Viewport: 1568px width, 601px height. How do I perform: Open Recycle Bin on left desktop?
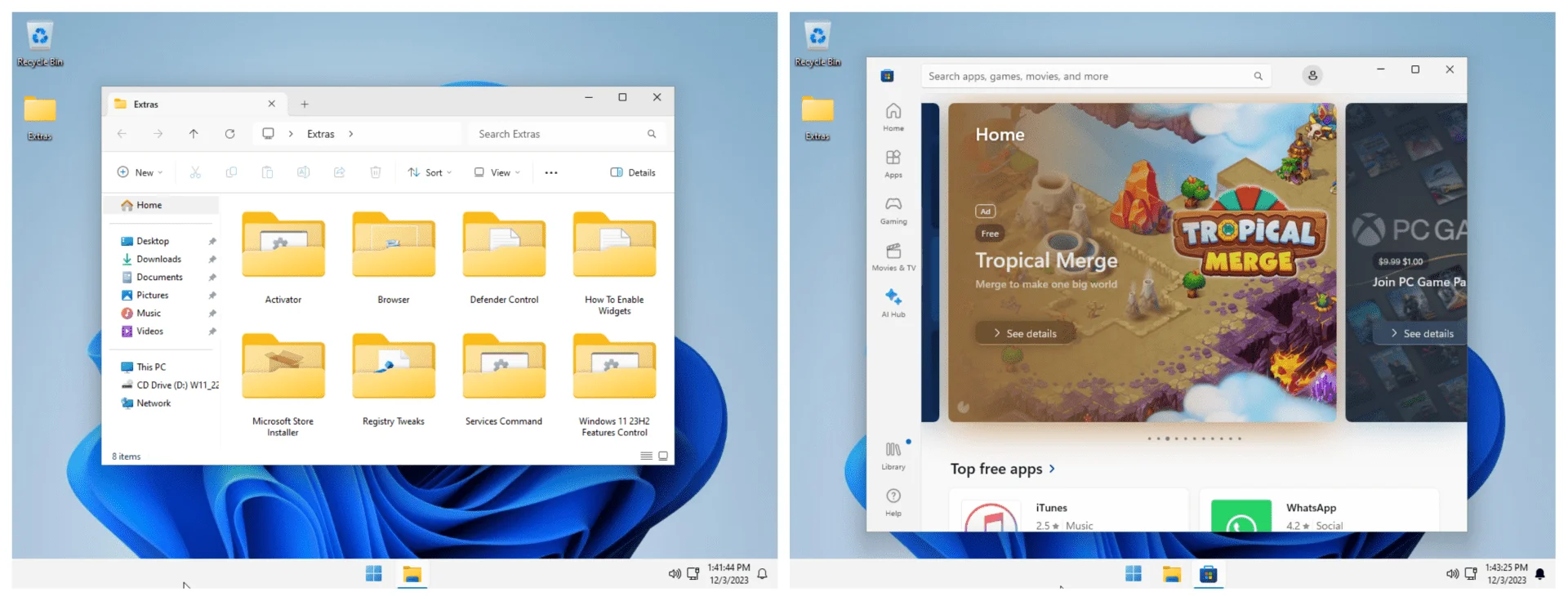(x=40, y=45)
